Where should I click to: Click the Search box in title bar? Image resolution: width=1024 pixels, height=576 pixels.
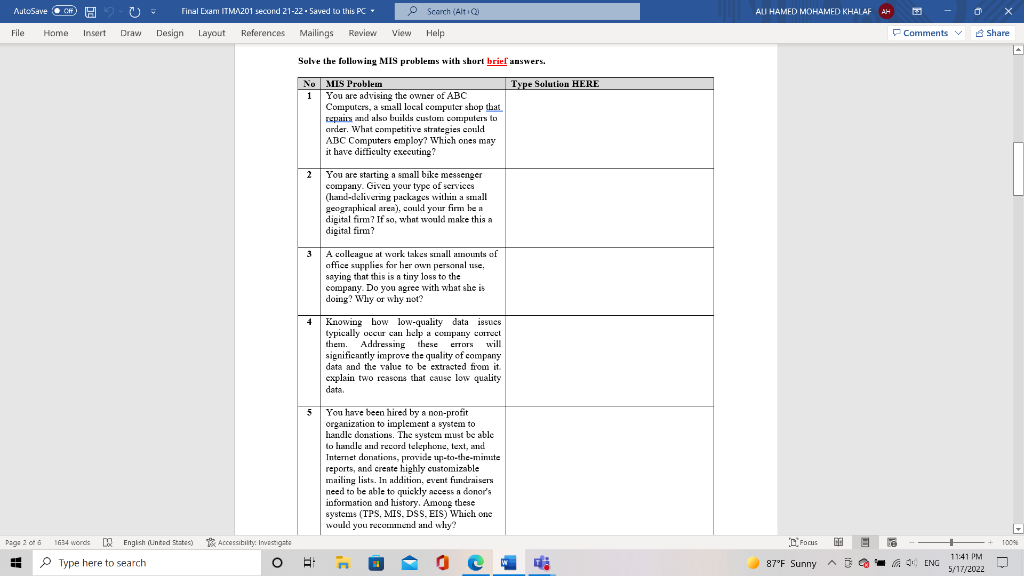click(517, 11)
